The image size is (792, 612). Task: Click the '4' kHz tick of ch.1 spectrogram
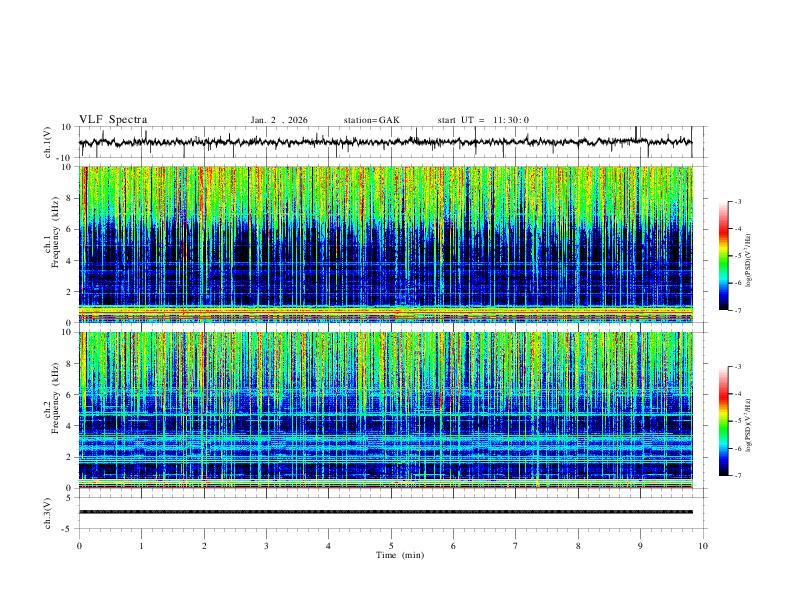tap(70, 261)
